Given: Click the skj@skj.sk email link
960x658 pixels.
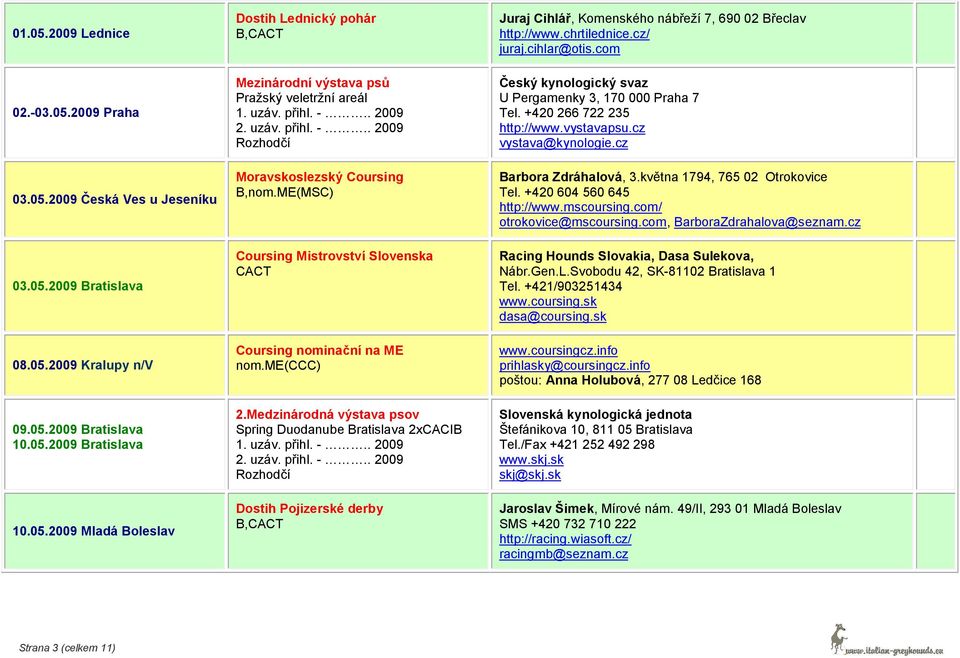Looking at the screenshot, I should click(530, 475).
